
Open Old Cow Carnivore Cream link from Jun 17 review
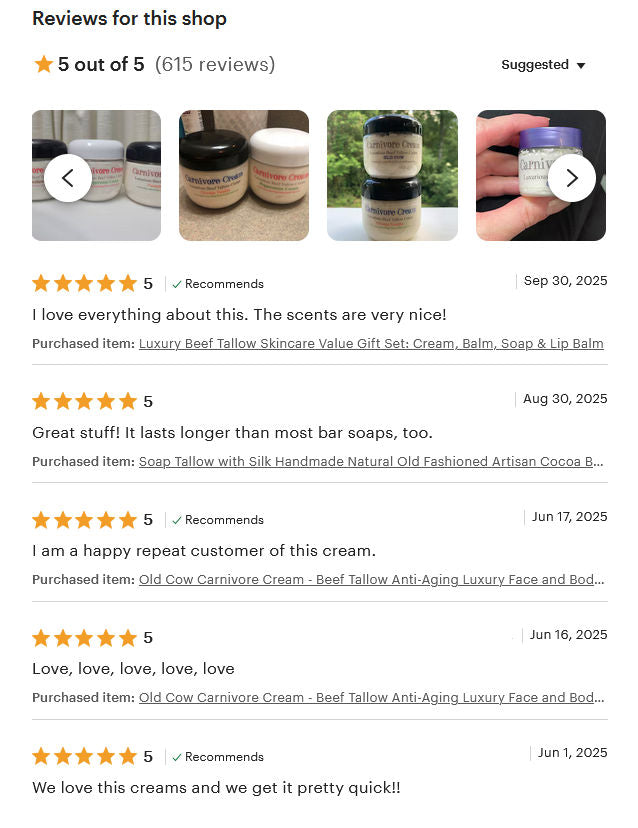371,579
